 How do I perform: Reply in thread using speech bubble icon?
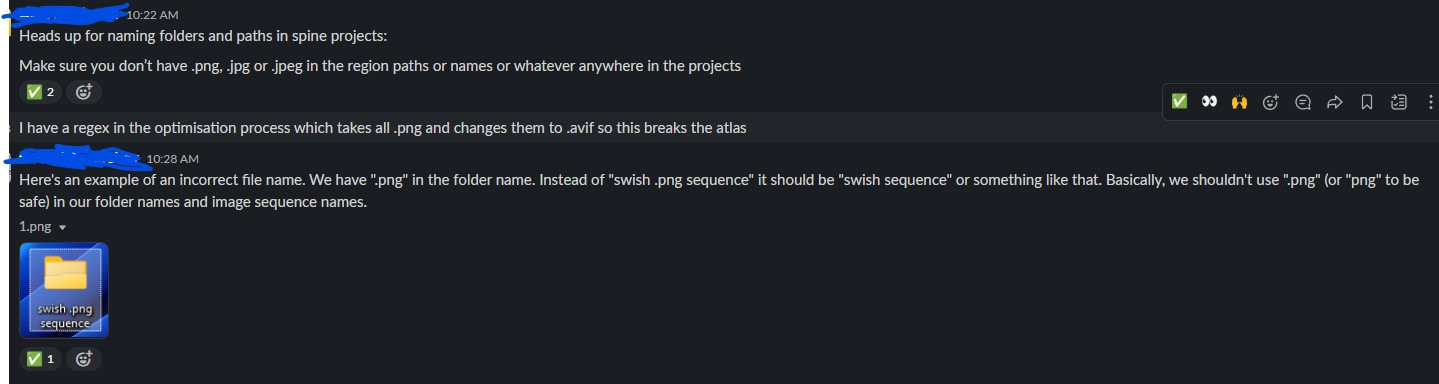coord(1302,101)
